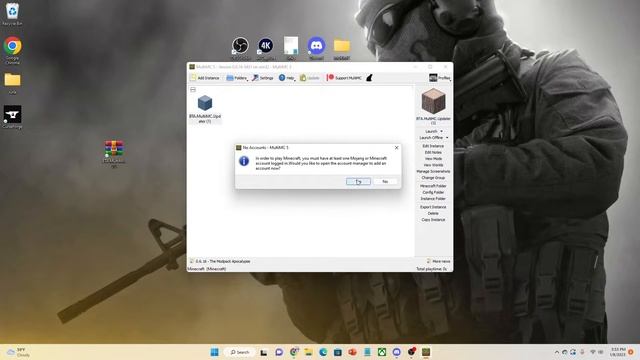Open the Folders dropdown in MultiMC toolbar
The height and width of the screenshot is (360, 640).
tap(237, 78)
